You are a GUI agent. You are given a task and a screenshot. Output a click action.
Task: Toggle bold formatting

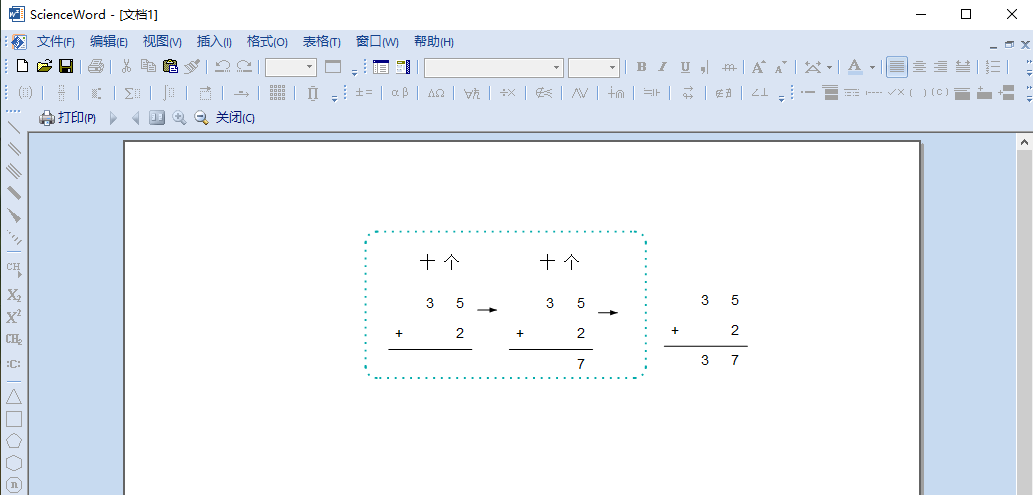tap(641, 67)
